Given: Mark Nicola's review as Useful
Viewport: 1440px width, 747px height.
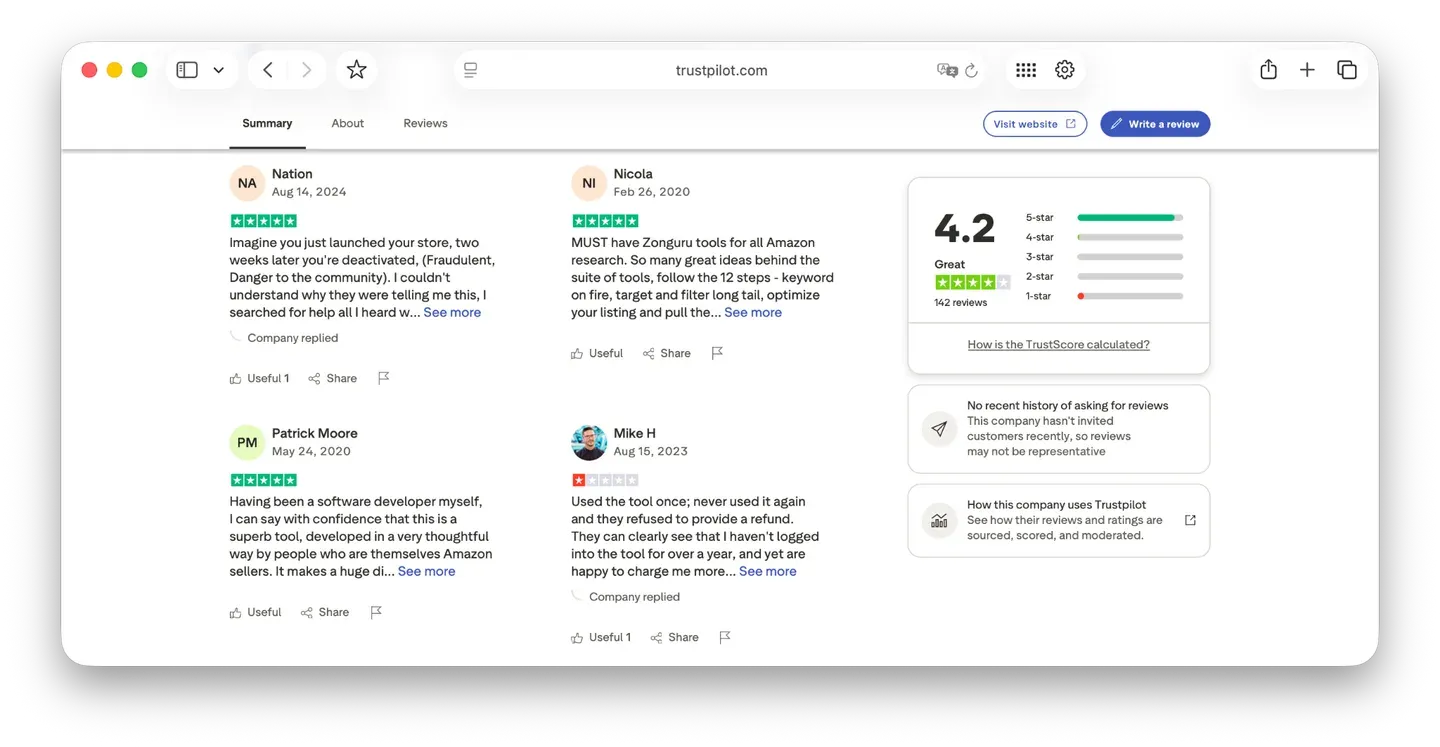Looking at the screenshot, I should [597, 353].
